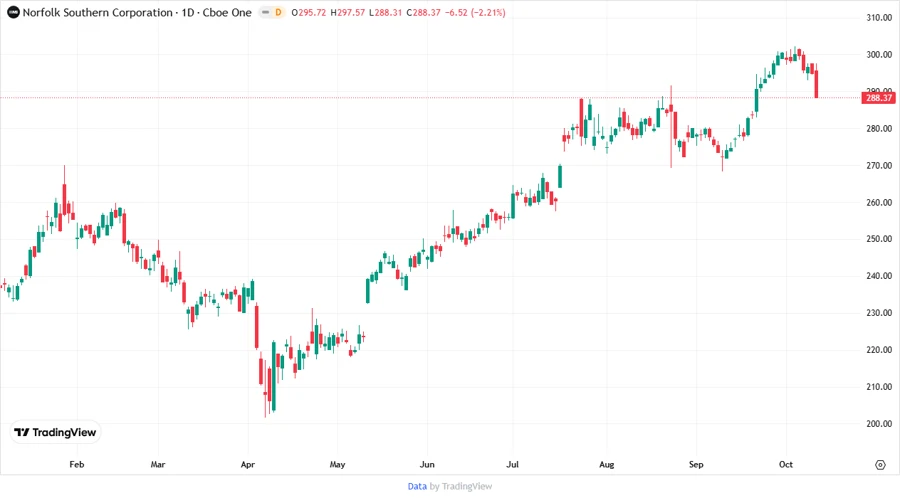Image resolution: width=900 pixels, height=498 pixels.
Task: Click the Apr label on time axis
Action: click(247, 465)
